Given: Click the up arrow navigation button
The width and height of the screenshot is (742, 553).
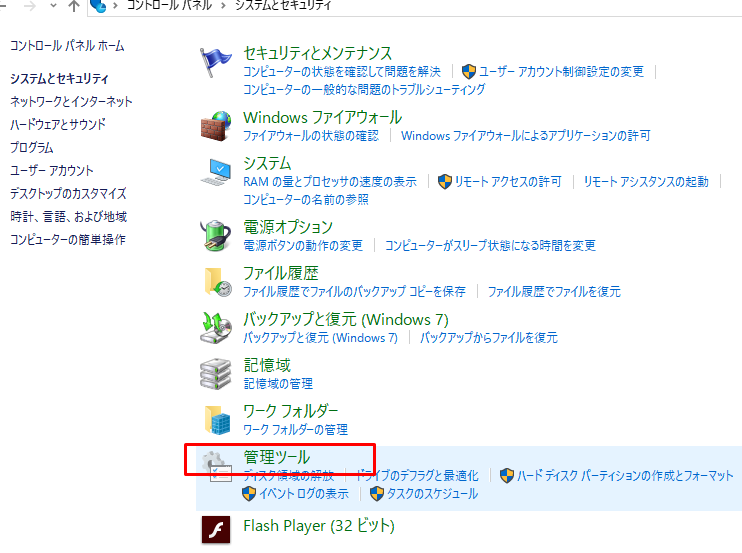Looking at the screenshot, I should pyautogui.click(x=74, y=6).
